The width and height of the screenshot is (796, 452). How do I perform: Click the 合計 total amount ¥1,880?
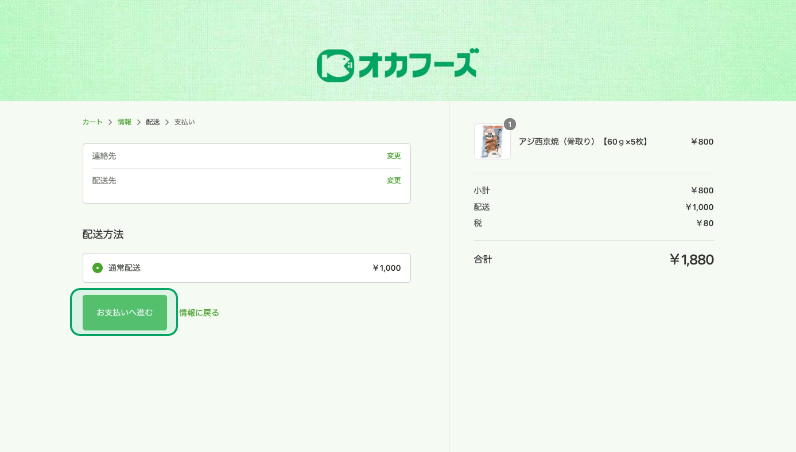pos(691,260)
